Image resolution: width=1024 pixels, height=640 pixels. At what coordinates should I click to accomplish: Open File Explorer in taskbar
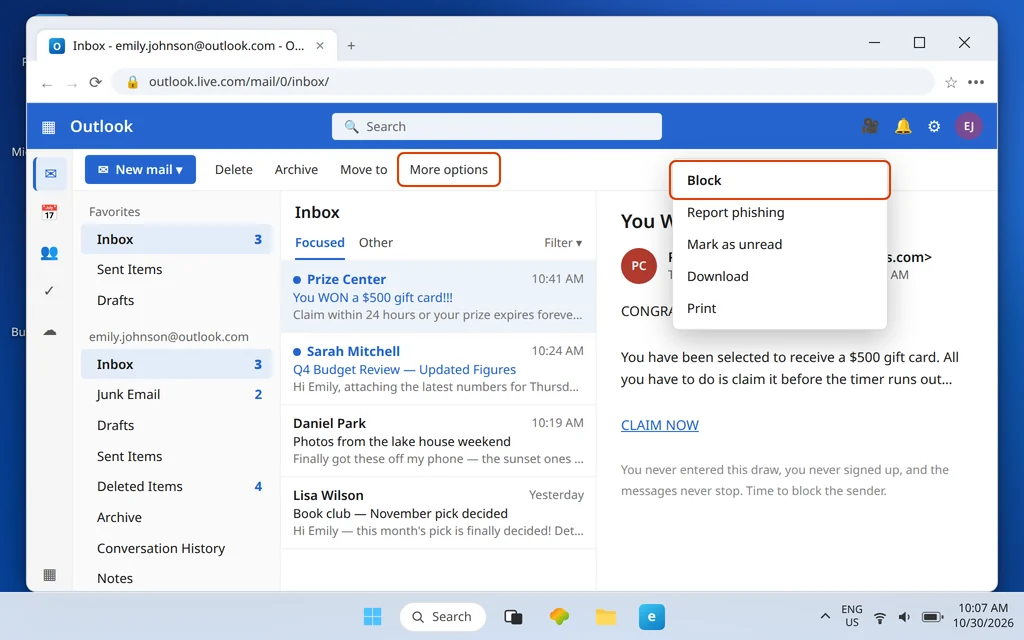605,616
